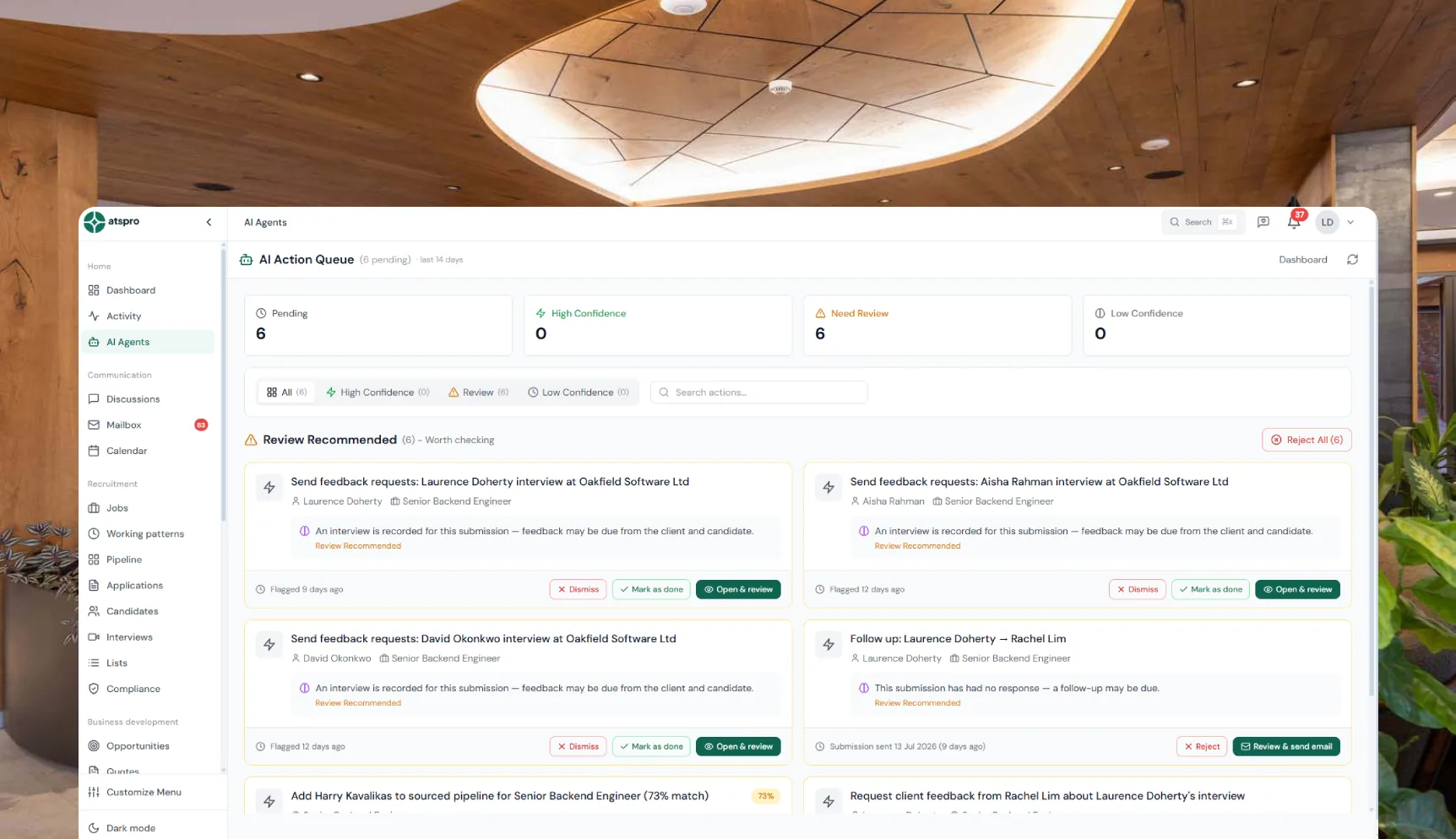Click Reject All (6) button

coord(1307,440)
